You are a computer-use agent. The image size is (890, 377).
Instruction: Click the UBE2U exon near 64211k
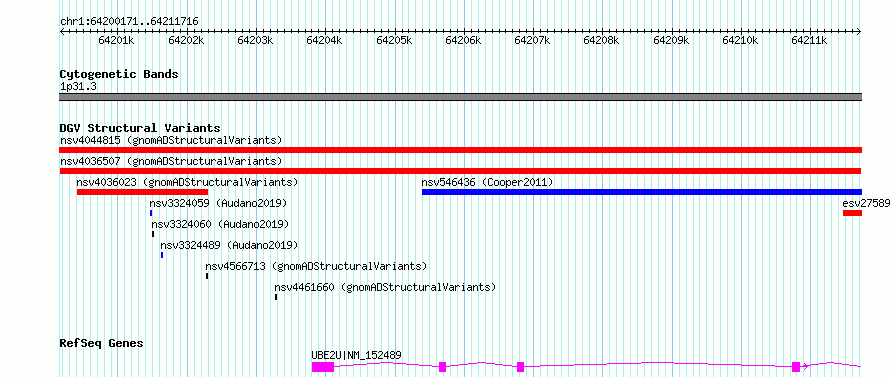796,367
